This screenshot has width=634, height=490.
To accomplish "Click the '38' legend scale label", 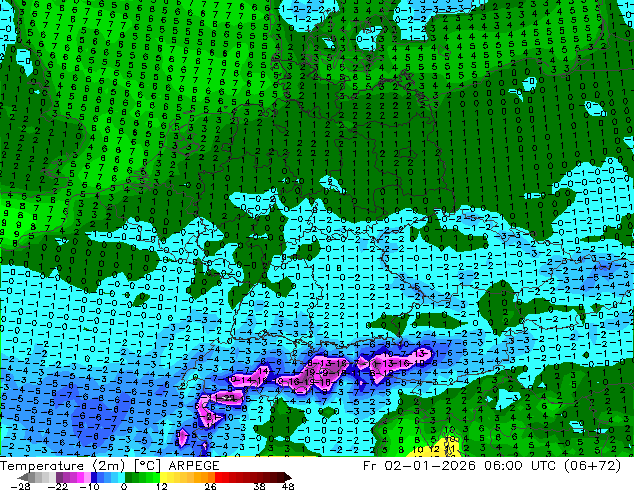I will click(x=260, y=486).
